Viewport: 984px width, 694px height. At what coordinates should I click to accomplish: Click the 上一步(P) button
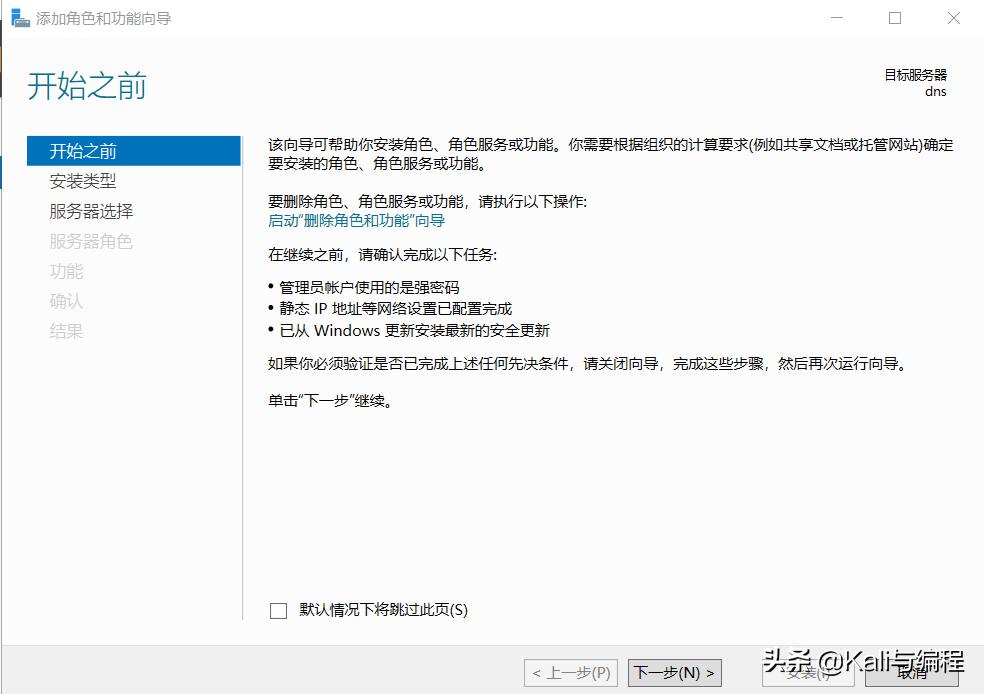[569, 672]
